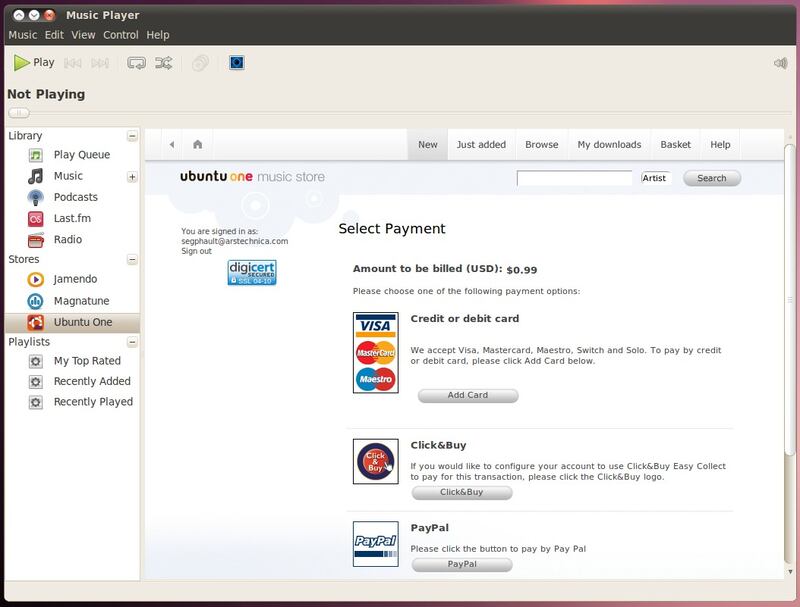The width and height of the screenshot is (800, 607).
Task: Select Last.fm in the Library list
Action: pyautogui.click(x=72, y=218)
